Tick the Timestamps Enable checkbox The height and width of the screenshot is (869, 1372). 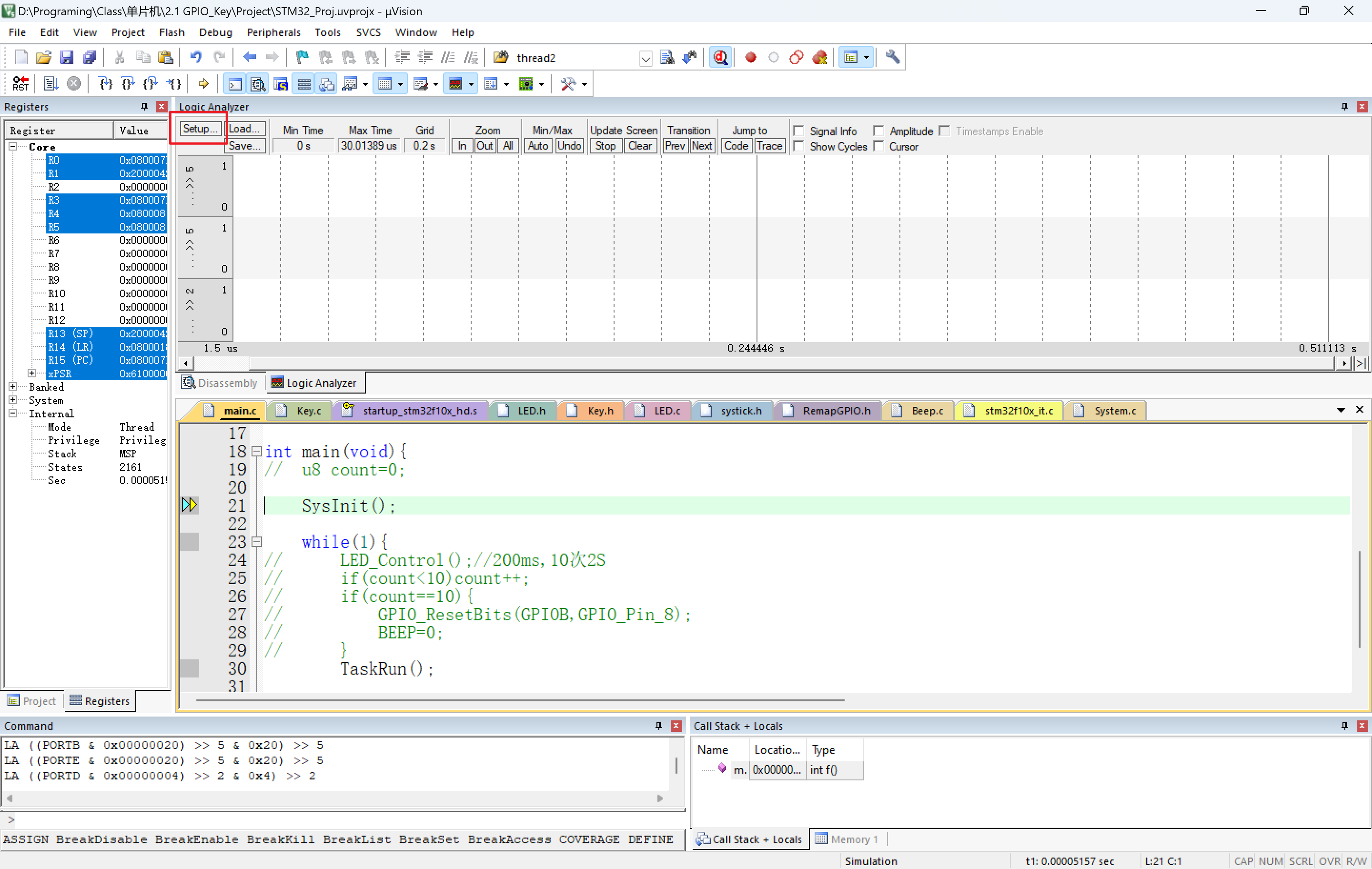click(945, 131)
